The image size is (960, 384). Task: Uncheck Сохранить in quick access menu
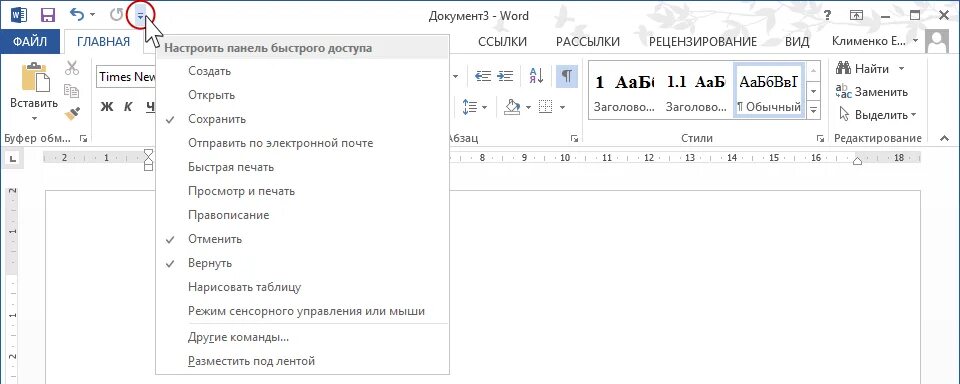click(x=302, y=119)
